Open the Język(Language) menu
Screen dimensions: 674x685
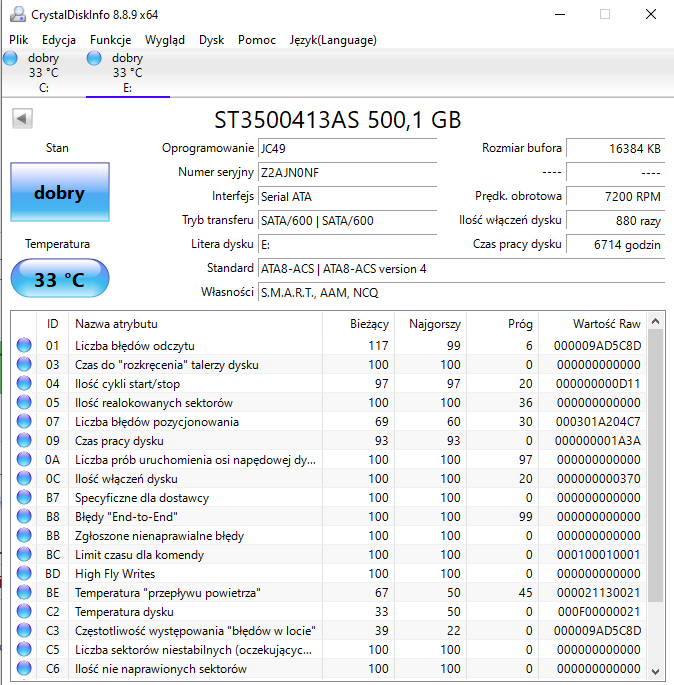coord(333,40)
